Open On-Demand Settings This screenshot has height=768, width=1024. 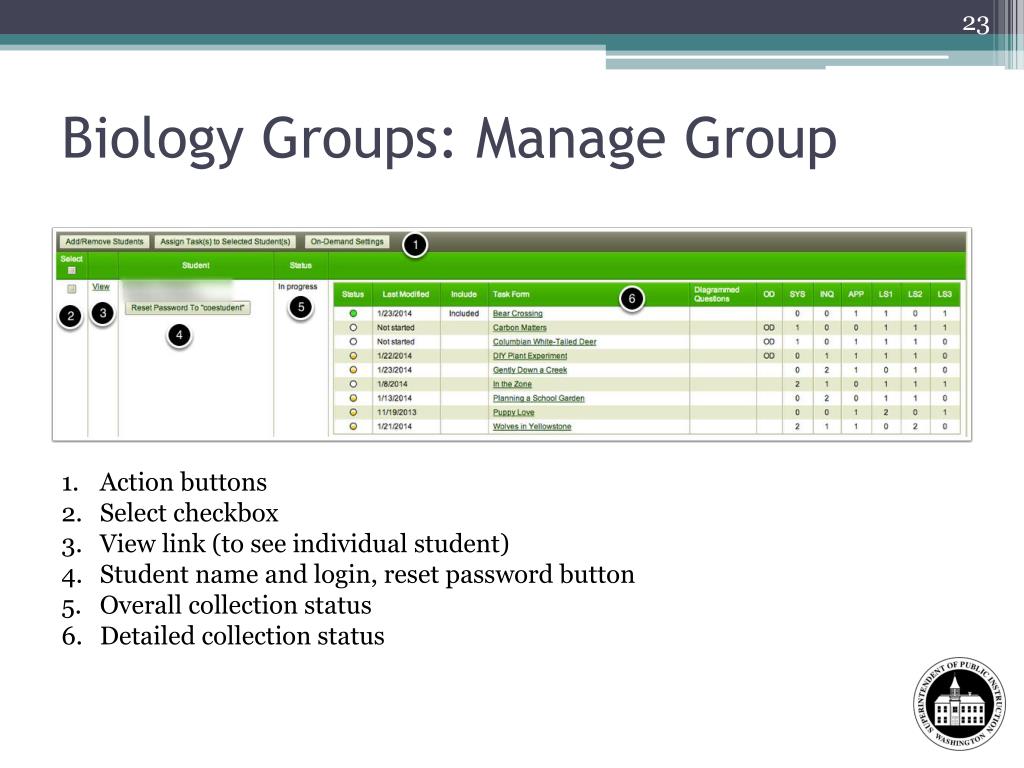tap(347, 242)
